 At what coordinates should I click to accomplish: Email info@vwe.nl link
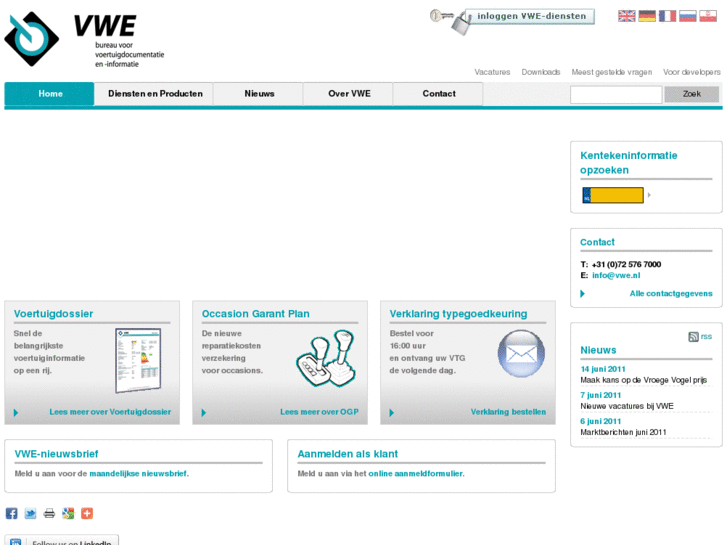click(616, 276)
